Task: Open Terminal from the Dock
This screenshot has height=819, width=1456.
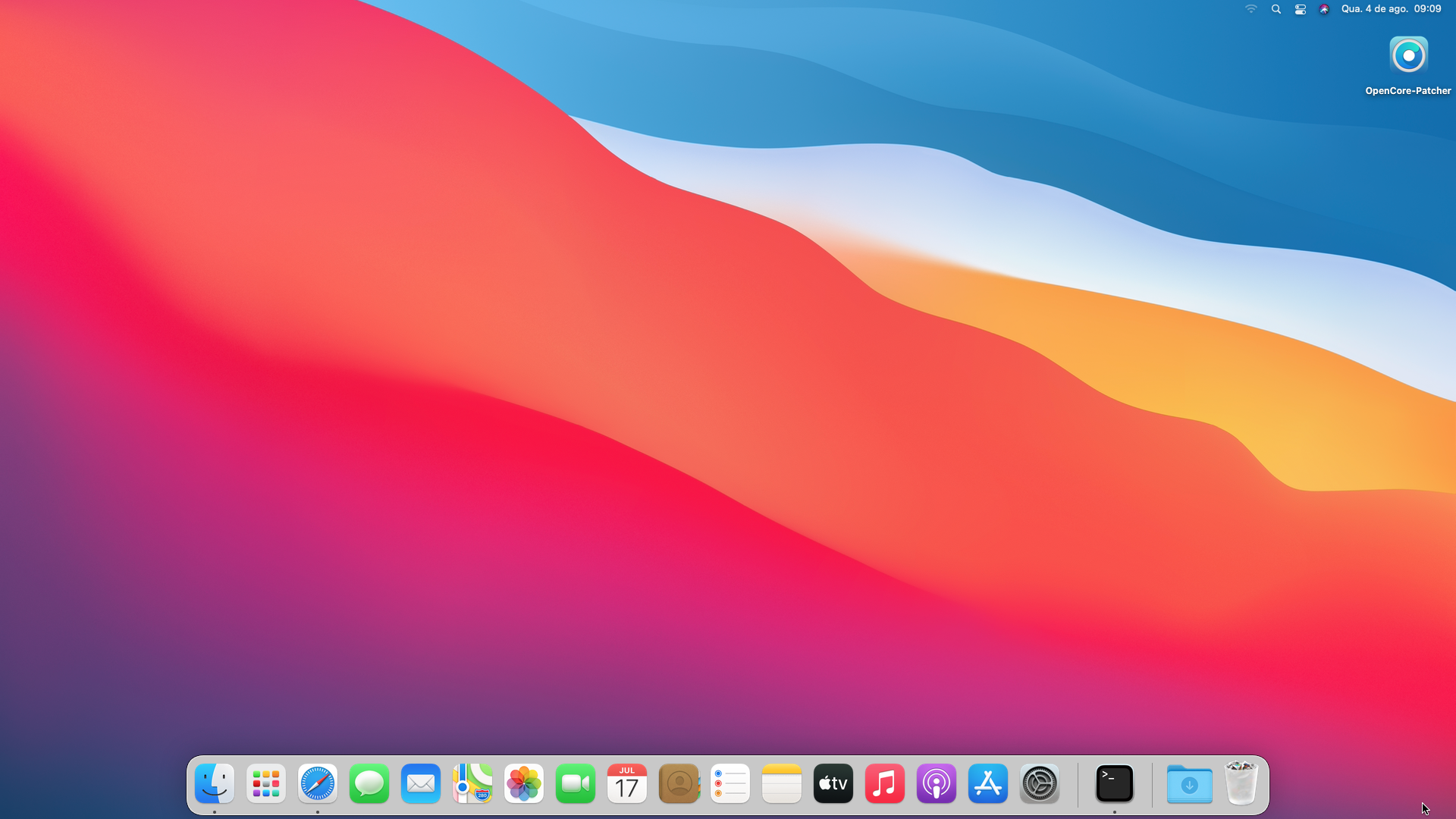Action: (x=1115, y=783)
